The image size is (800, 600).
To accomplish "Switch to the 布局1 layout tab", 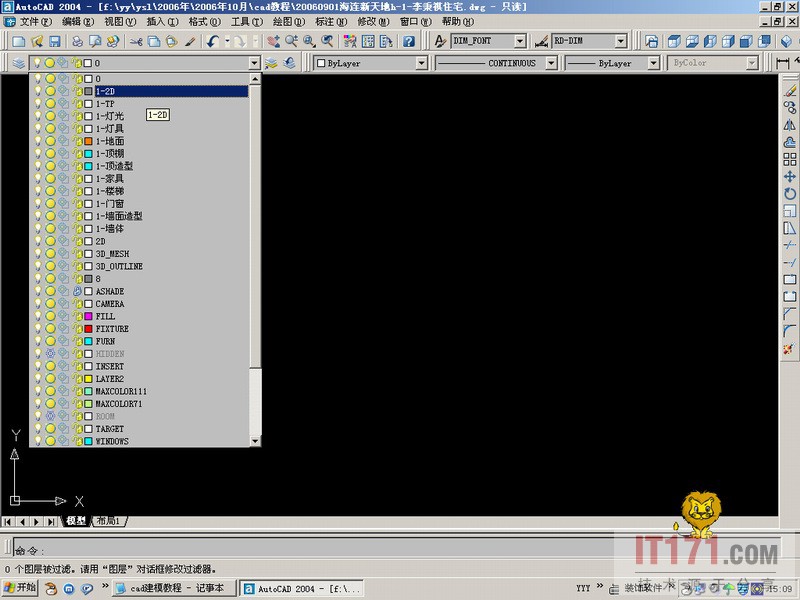I will click(x=107, y=521).
